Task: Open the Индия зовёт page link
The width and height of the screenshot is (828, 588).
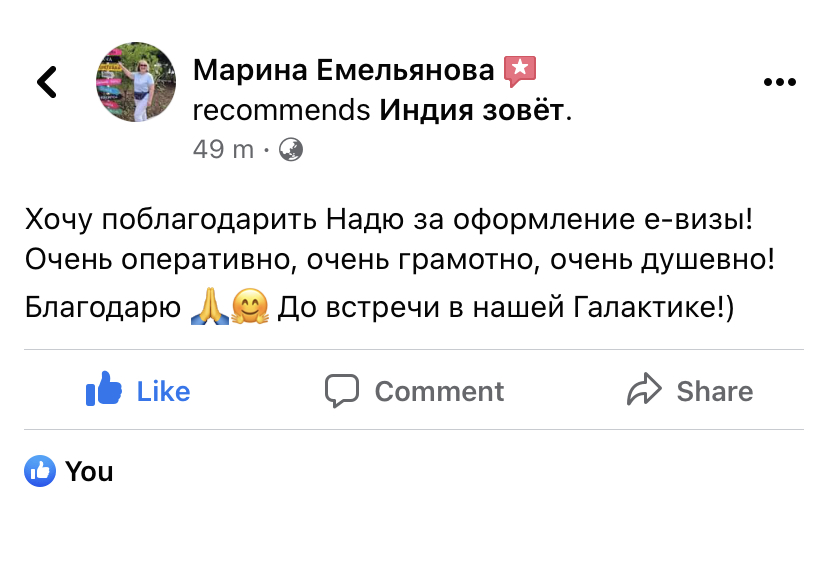Action: pyautogui.click(x=471, y=110)
